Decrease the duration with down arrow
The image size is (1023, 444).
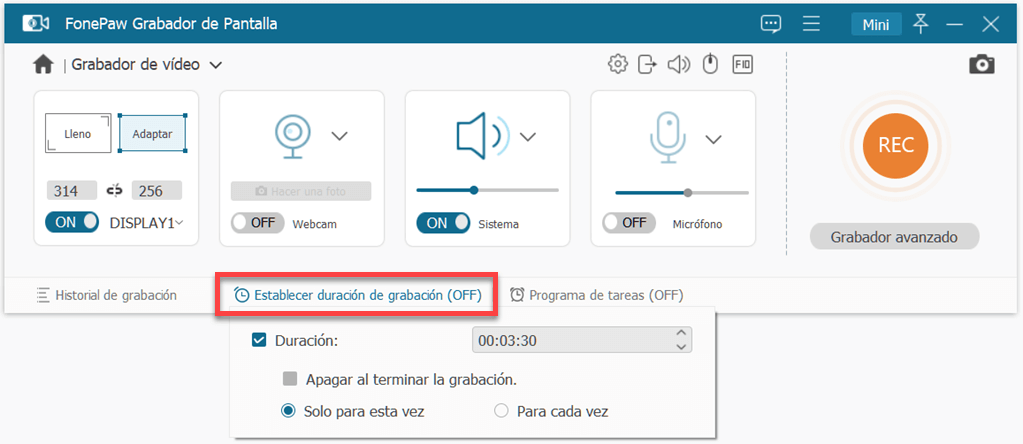pos(682,346)
